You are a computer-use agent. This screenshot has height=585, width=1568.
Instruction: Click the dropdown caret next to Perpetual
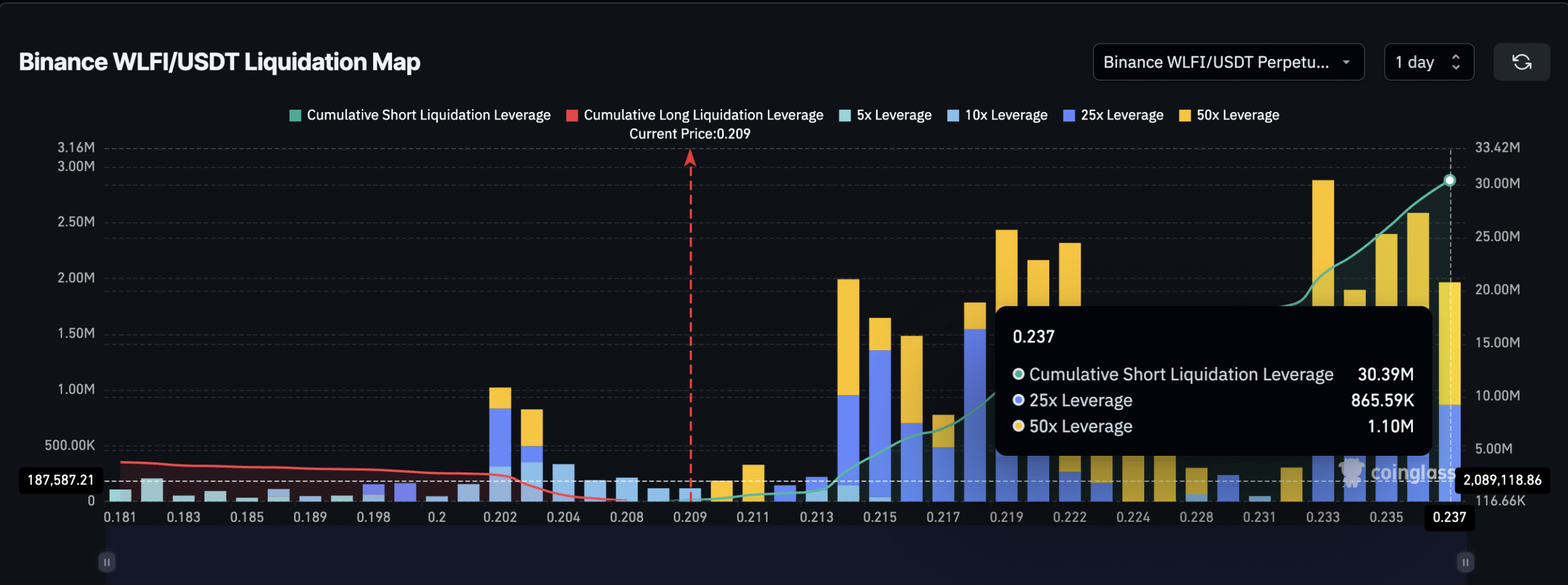point(1346,62)
